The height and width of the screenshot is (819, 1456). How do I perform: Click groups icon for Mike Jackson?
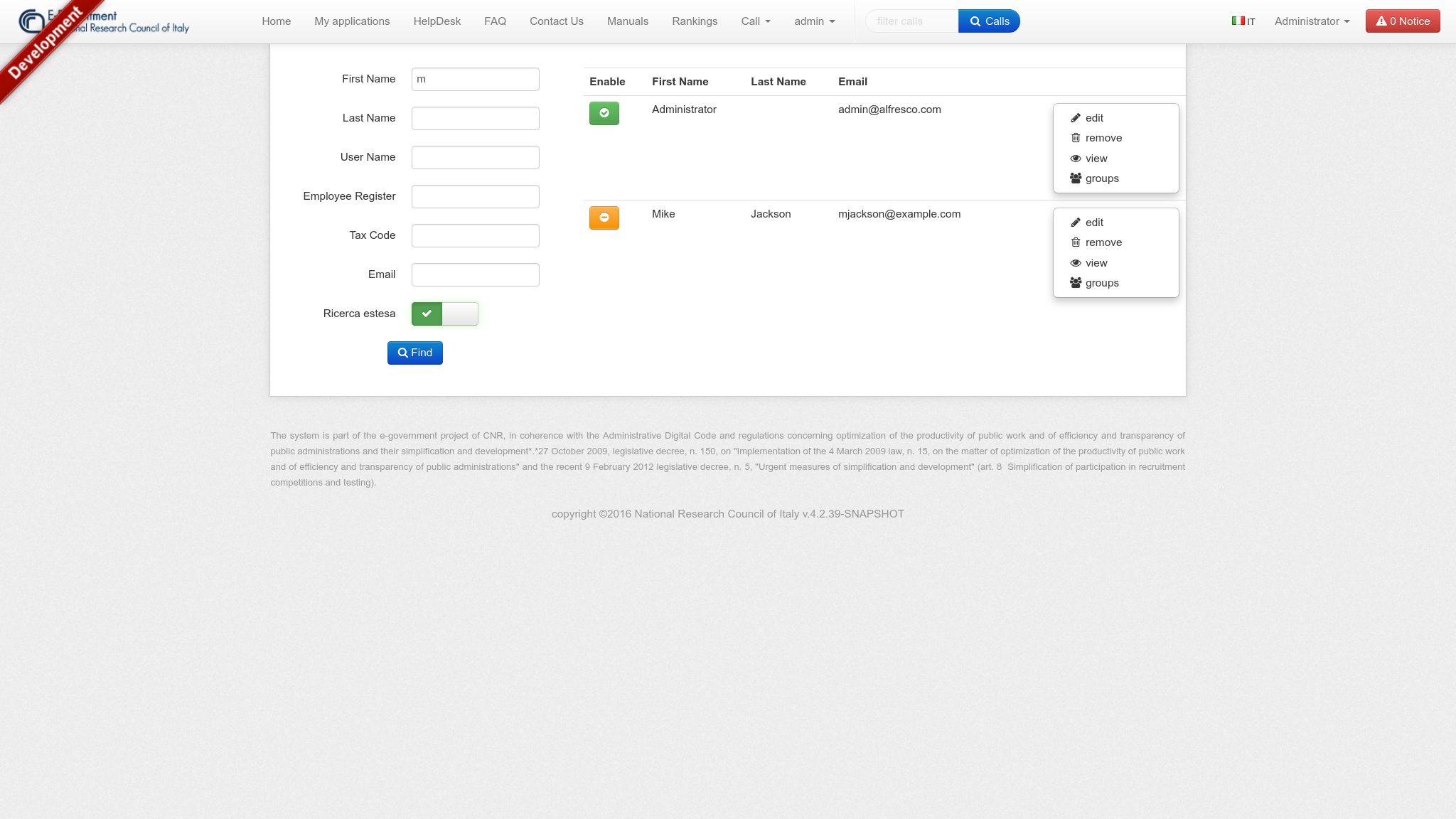(x=1076, y=283)
